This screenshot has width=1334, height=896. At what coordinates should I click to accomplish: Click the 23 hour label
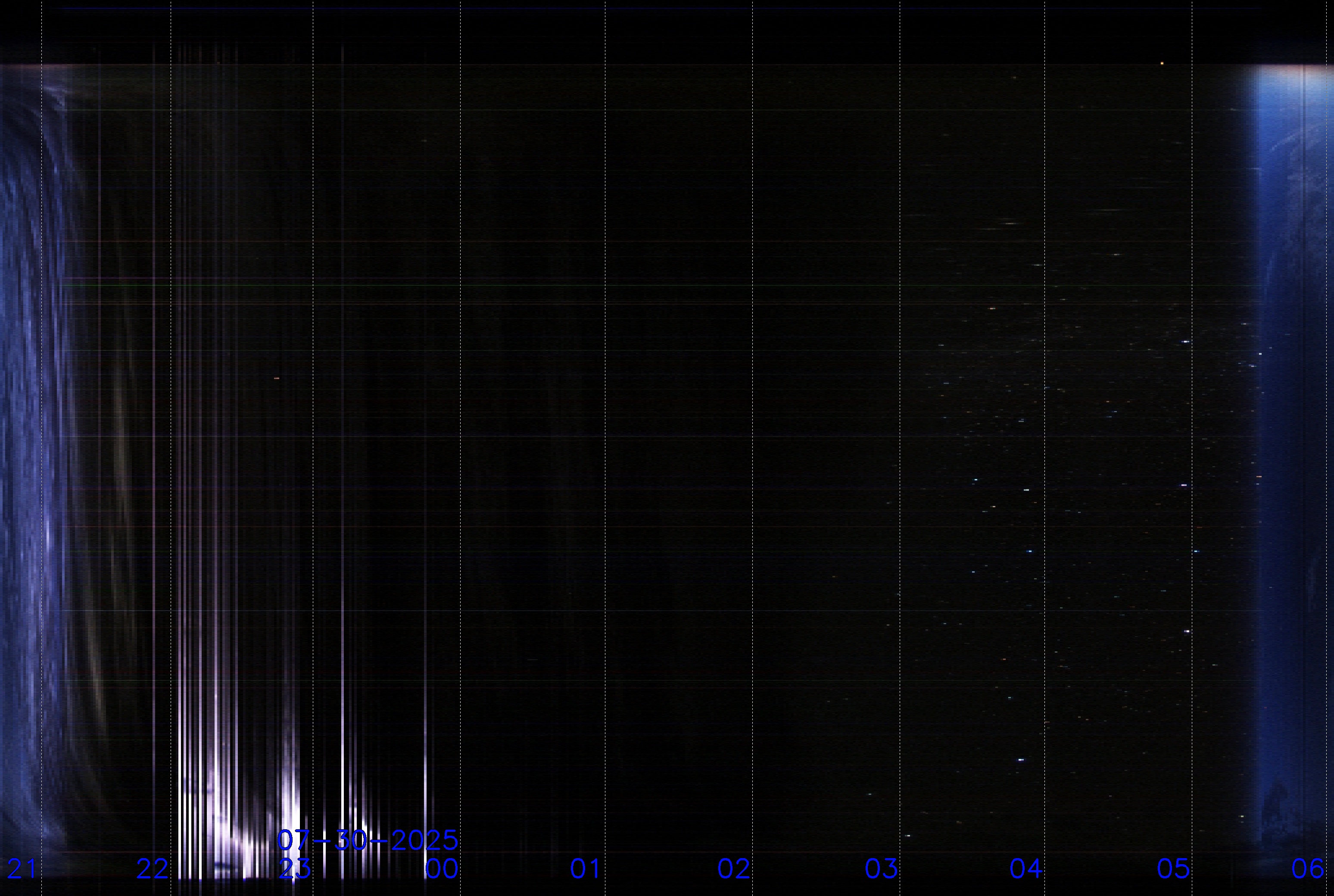tap(295, 869)
